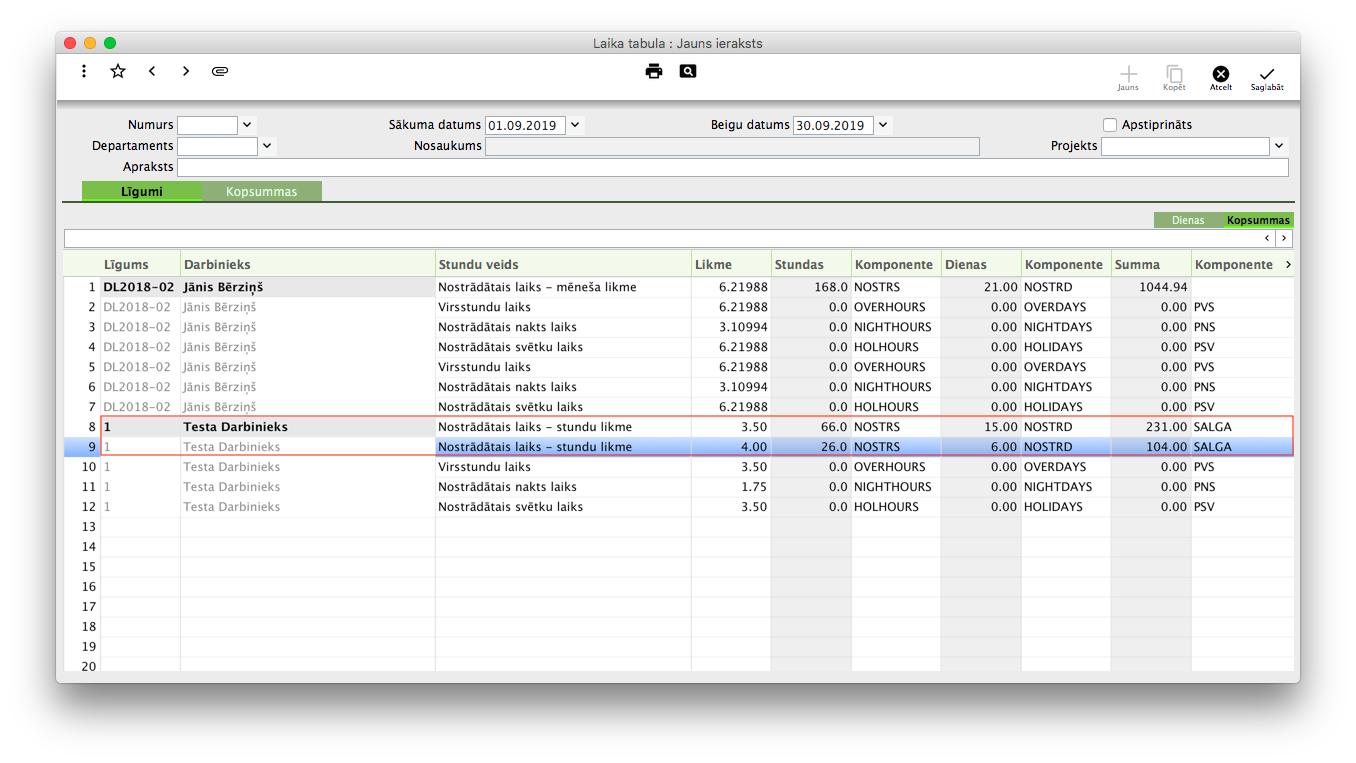
Task: Select the Dienas view tab
Action: click(x=1188, y=220)
